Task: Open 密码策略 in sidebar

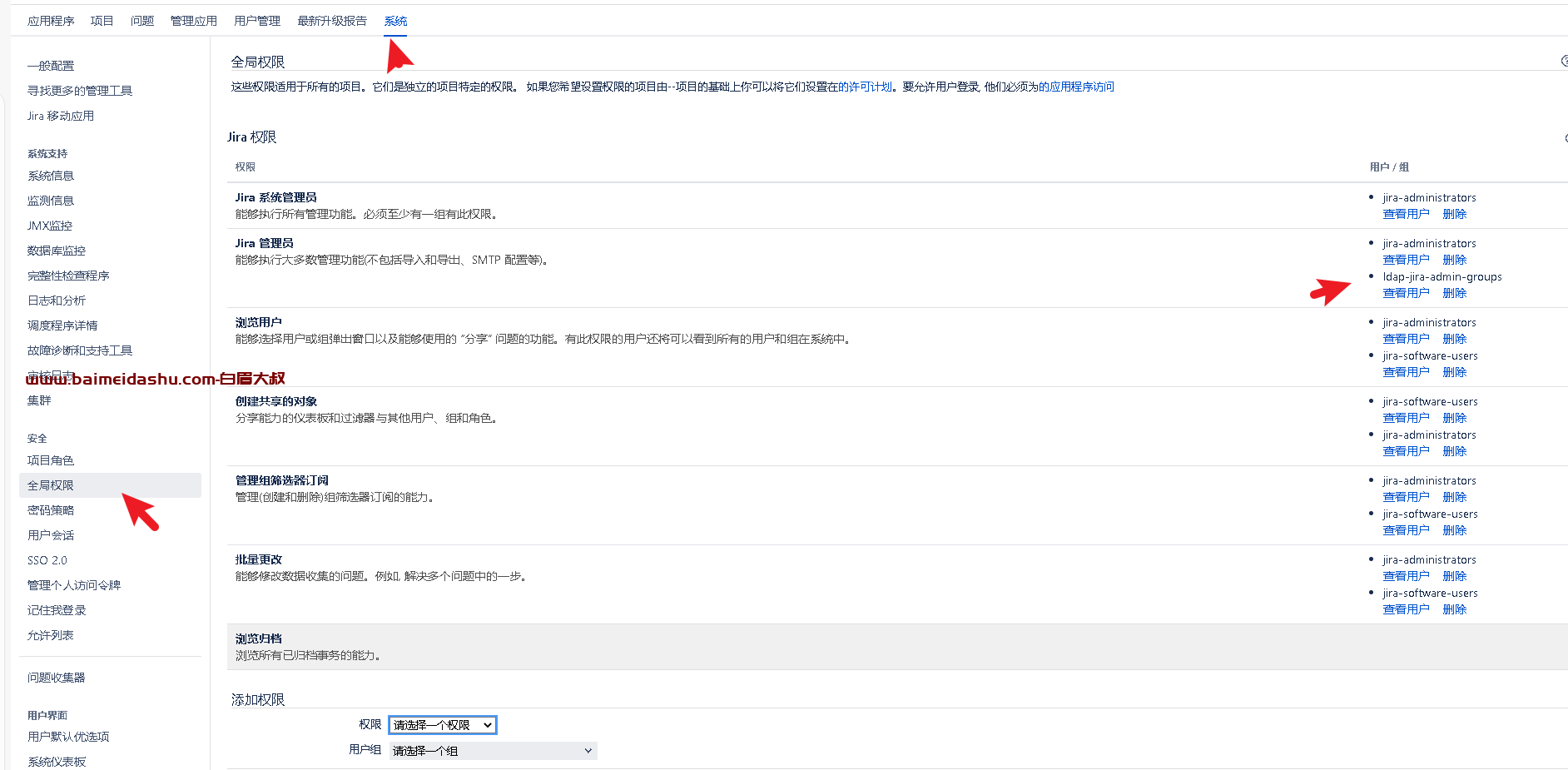Action: [51, 510]
